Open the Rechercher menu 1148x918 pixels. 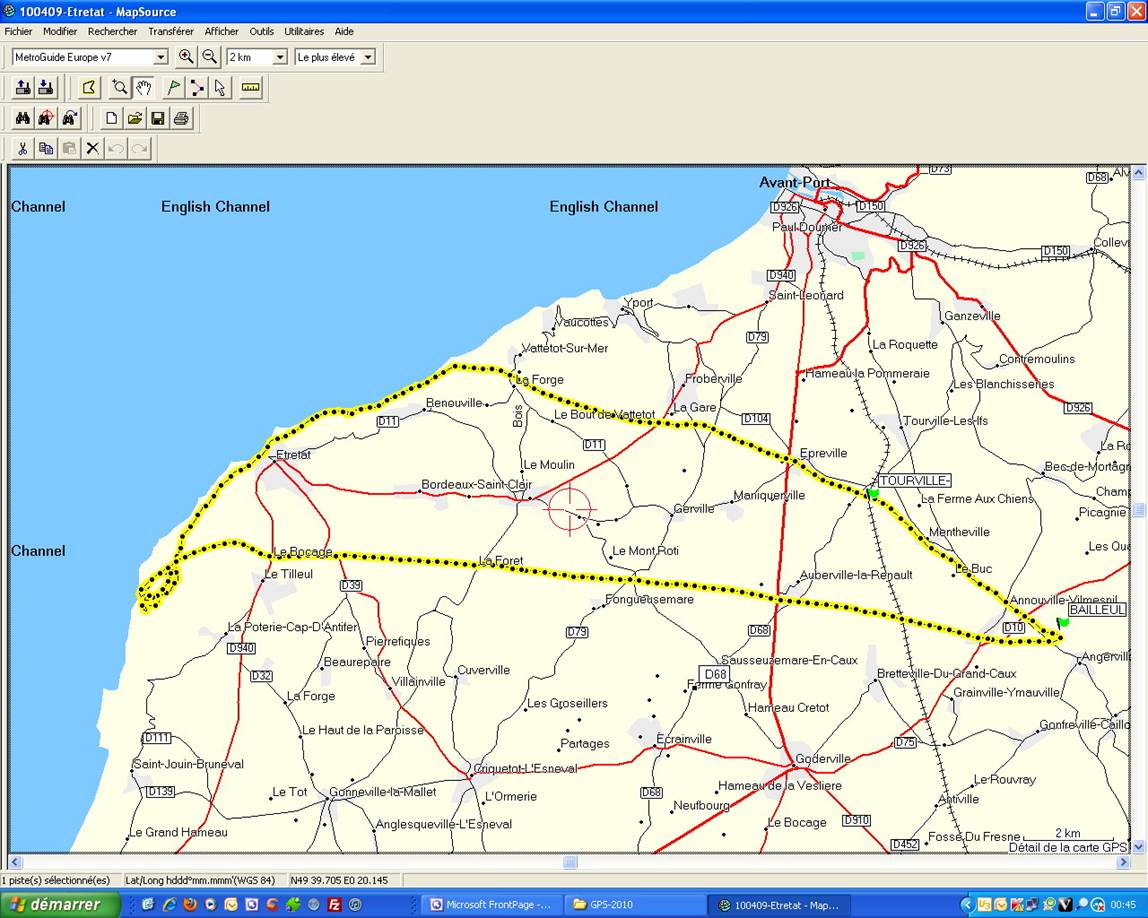pos(113,31)
